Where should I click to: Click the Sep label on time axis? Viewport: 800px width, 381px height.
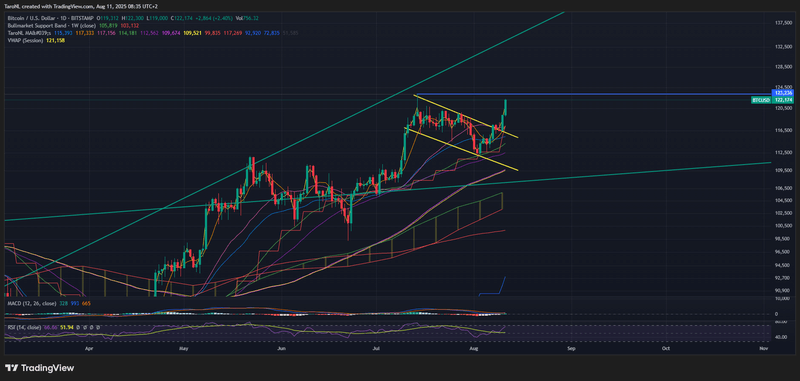click(x=571, y=348)
